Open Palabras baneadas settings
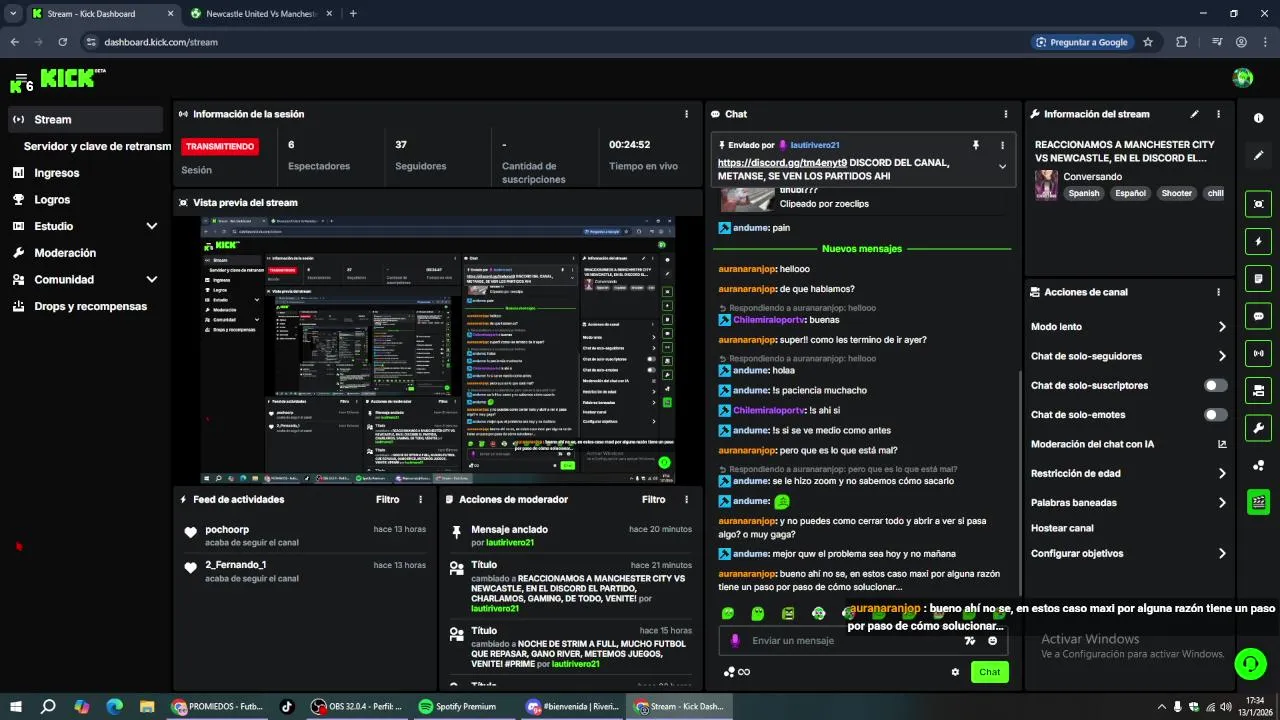Viewport: 1280px width, 720px height. (x=1129, y=502)
